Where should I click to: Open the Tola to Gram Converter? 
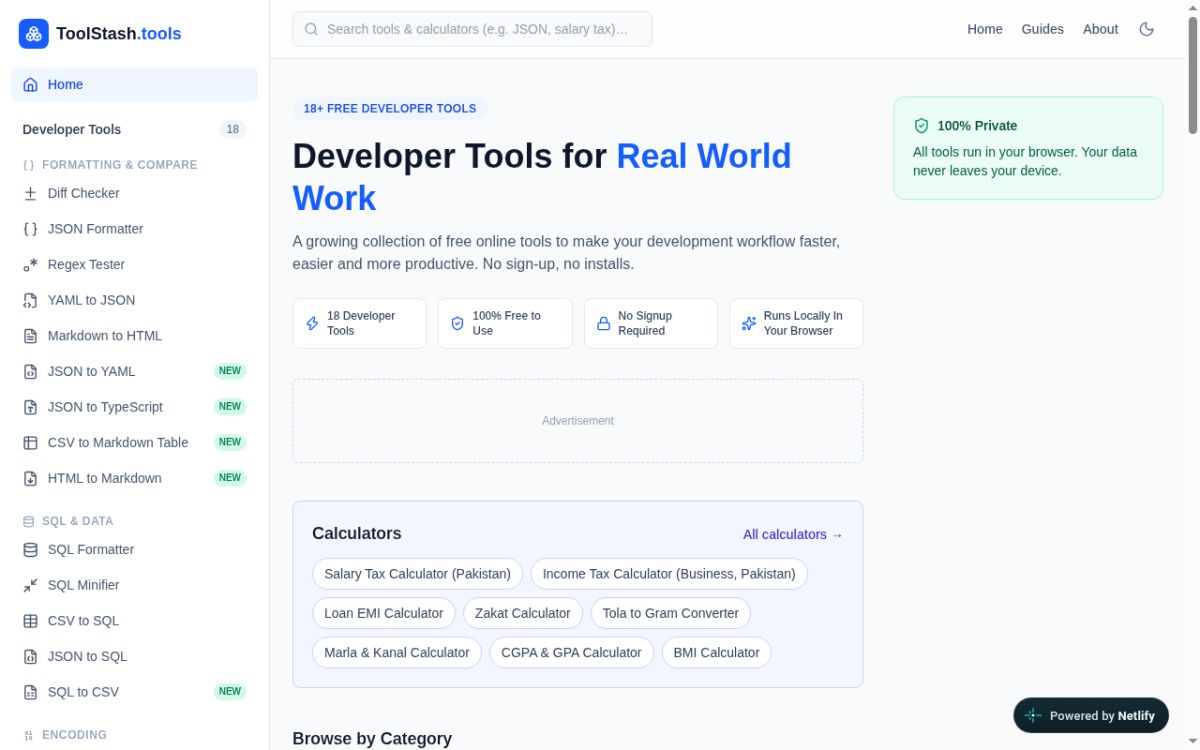[x=671, y=613]
